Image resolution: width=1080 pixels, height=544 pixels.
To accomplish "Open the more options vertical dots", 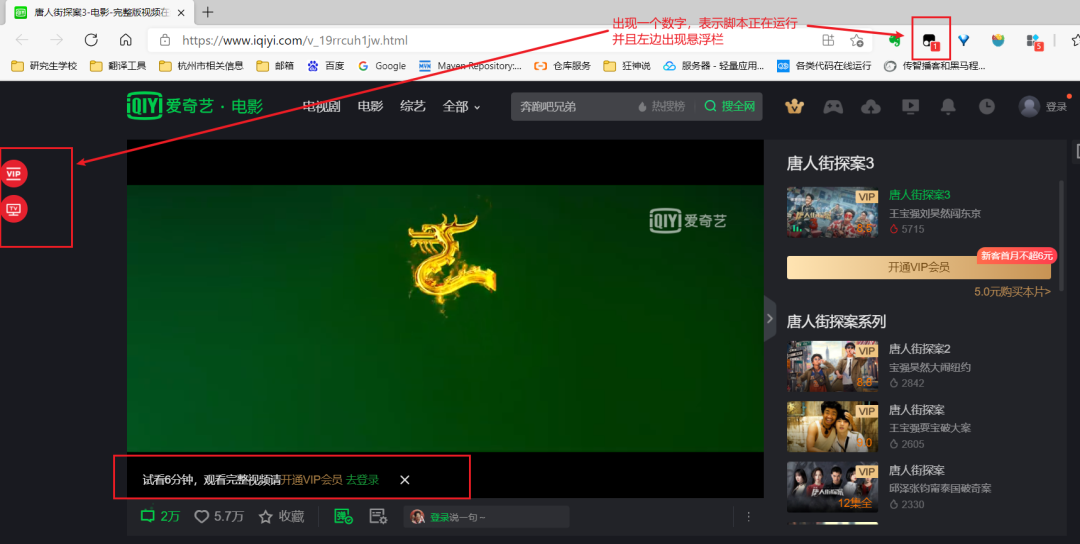I will 749,516.
